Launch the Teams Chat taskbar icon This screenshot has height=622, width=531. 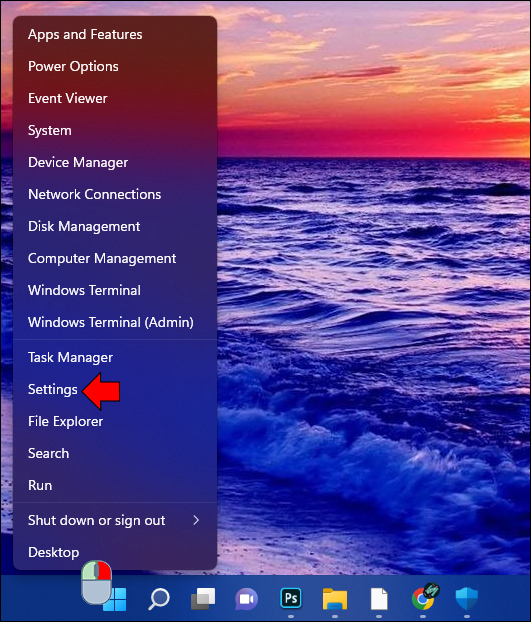pos(247,599)
